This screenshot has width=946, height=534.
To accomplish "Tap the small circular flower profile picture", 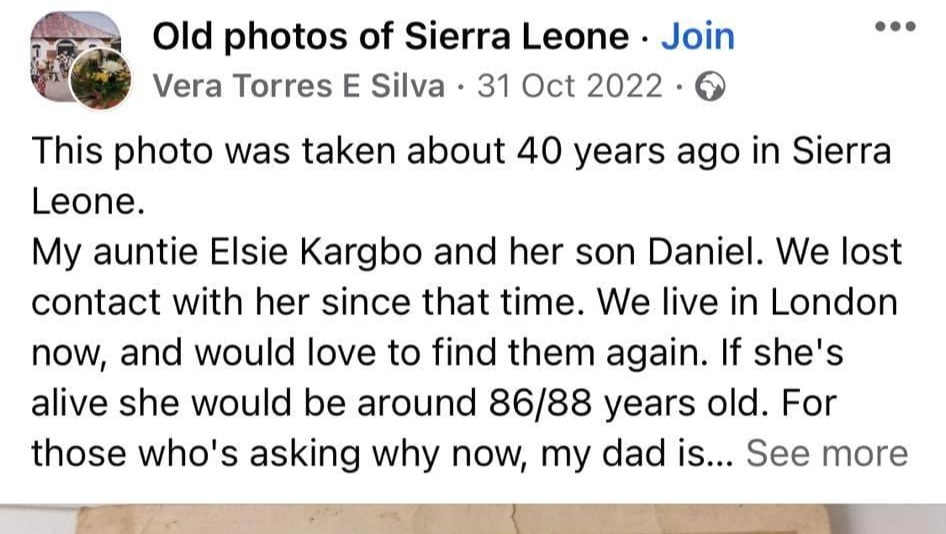I will click(101, 79).
